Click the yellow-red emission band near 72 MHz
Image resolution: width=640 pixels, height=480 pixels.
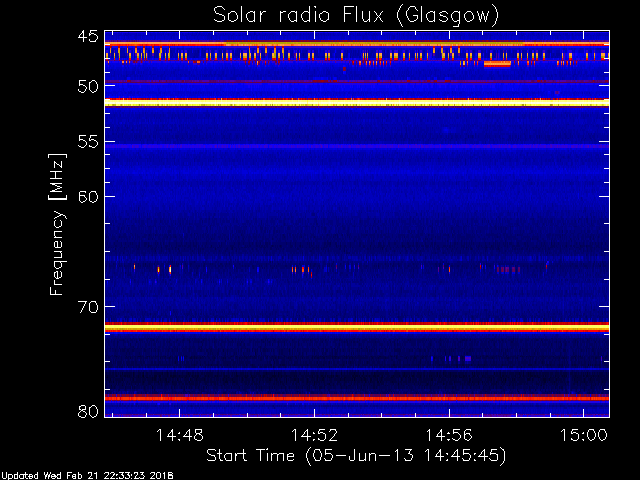pyautogui.click(x=357, y=327)
